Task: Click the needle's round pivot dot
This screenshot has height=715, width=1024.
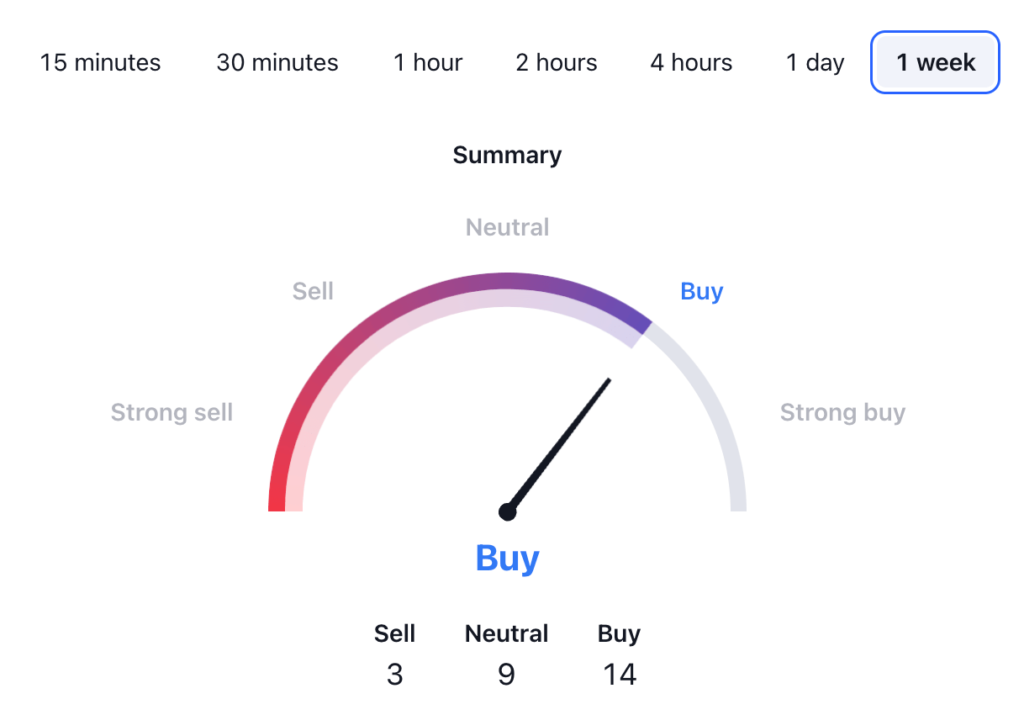Action: [508, 512]
